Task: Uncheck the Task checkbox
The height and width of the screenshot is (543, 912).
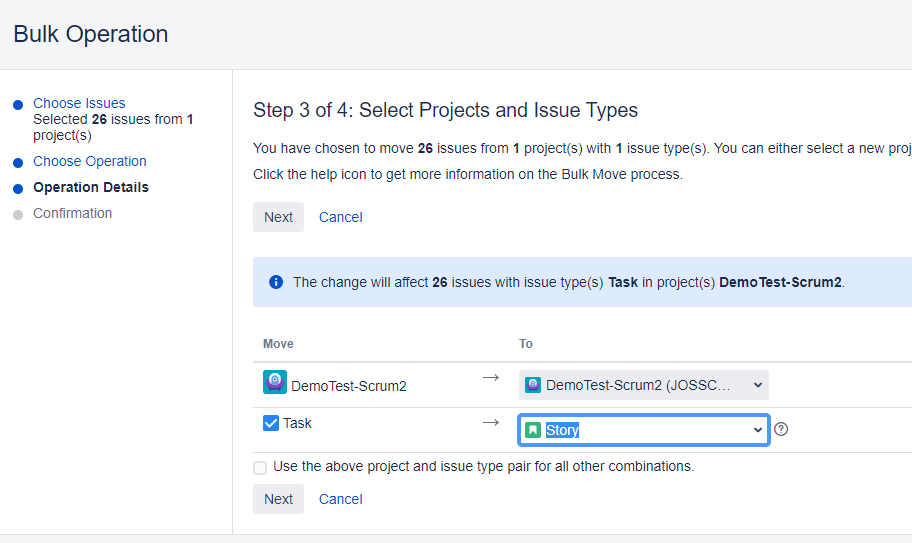Action: click(x=271, y=423)
